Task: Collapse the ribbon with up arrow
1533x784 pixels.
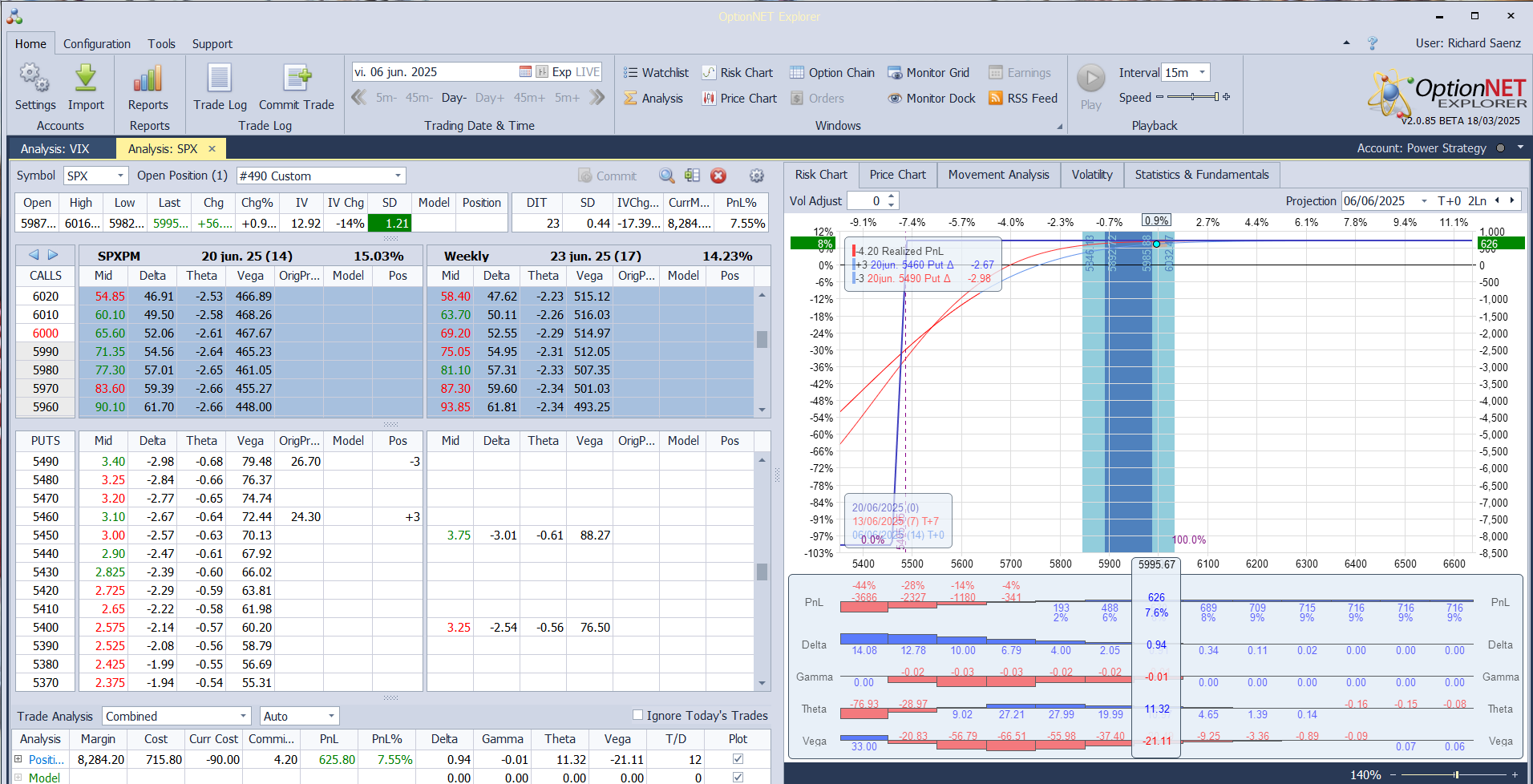Action: coord(1346,43)
